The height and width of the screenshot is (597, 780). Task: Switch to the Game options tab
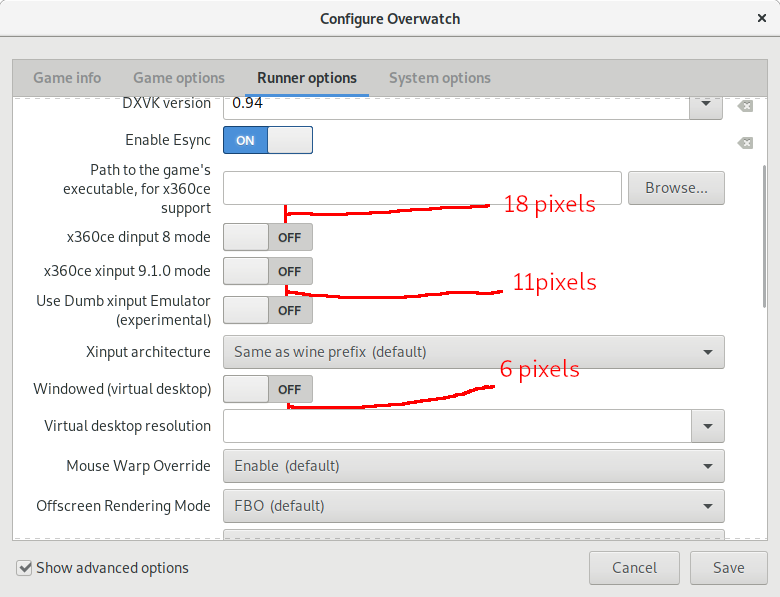(179, 78)
